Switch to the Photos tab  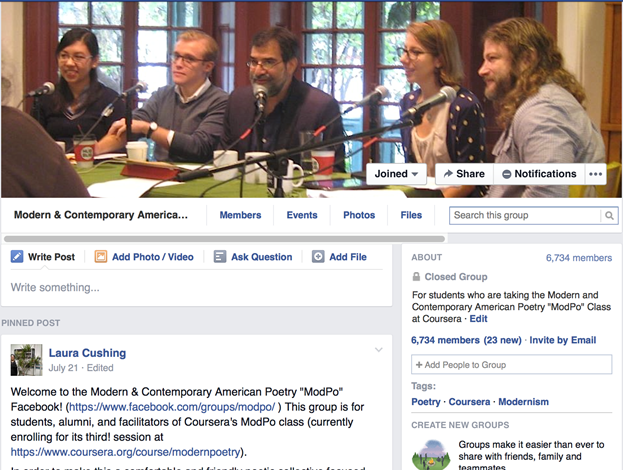click(x=359, y=215)
